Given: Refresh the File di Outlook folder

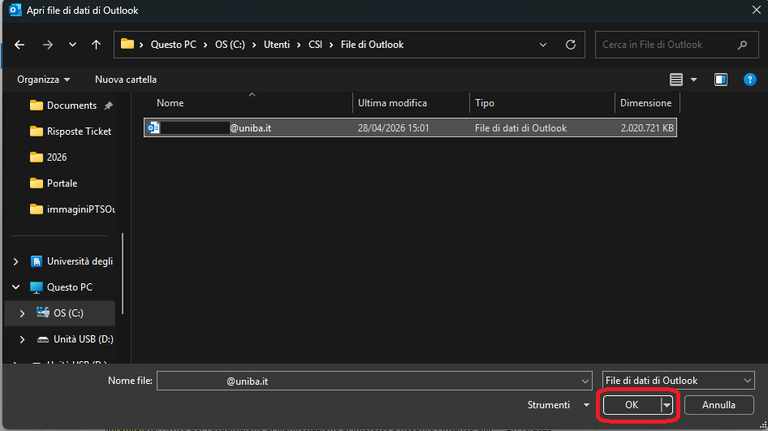Looking at the screenshot, I should click(x=571, y=45).
